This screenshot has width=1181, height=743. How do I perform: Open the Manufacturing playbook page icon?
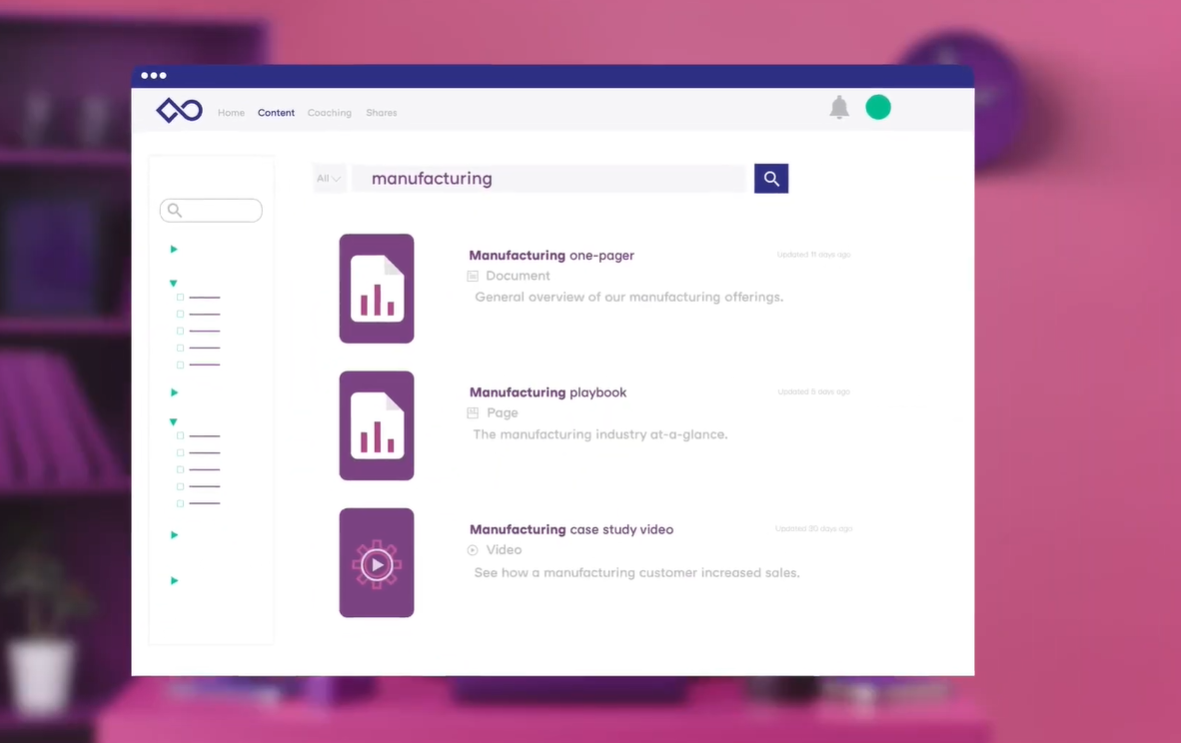pyautogui.click(x=376, y=426)
